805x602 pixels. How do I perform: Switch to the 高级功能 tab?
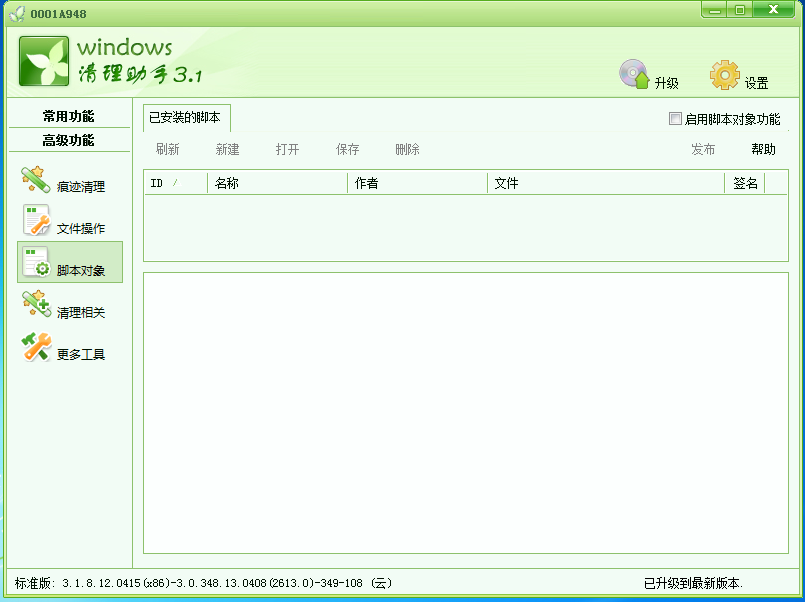tap(68, 140)
